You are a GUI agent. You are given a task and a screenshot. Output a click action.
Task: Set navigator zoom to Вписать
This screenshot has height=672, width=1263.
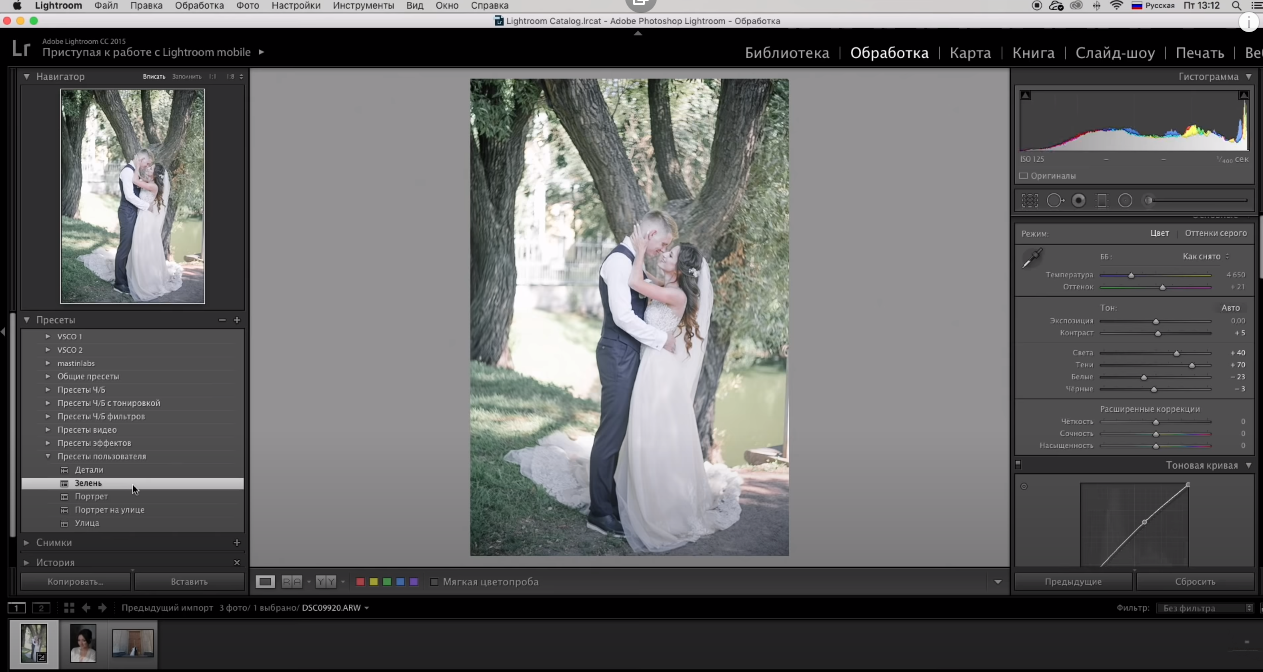tap(154, 77)
